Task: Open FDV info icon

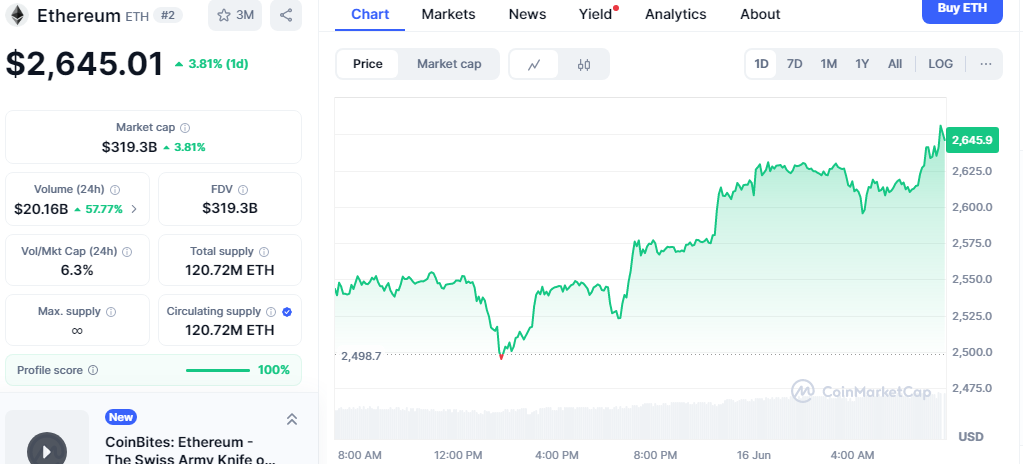Action: (x=243, y=190)
